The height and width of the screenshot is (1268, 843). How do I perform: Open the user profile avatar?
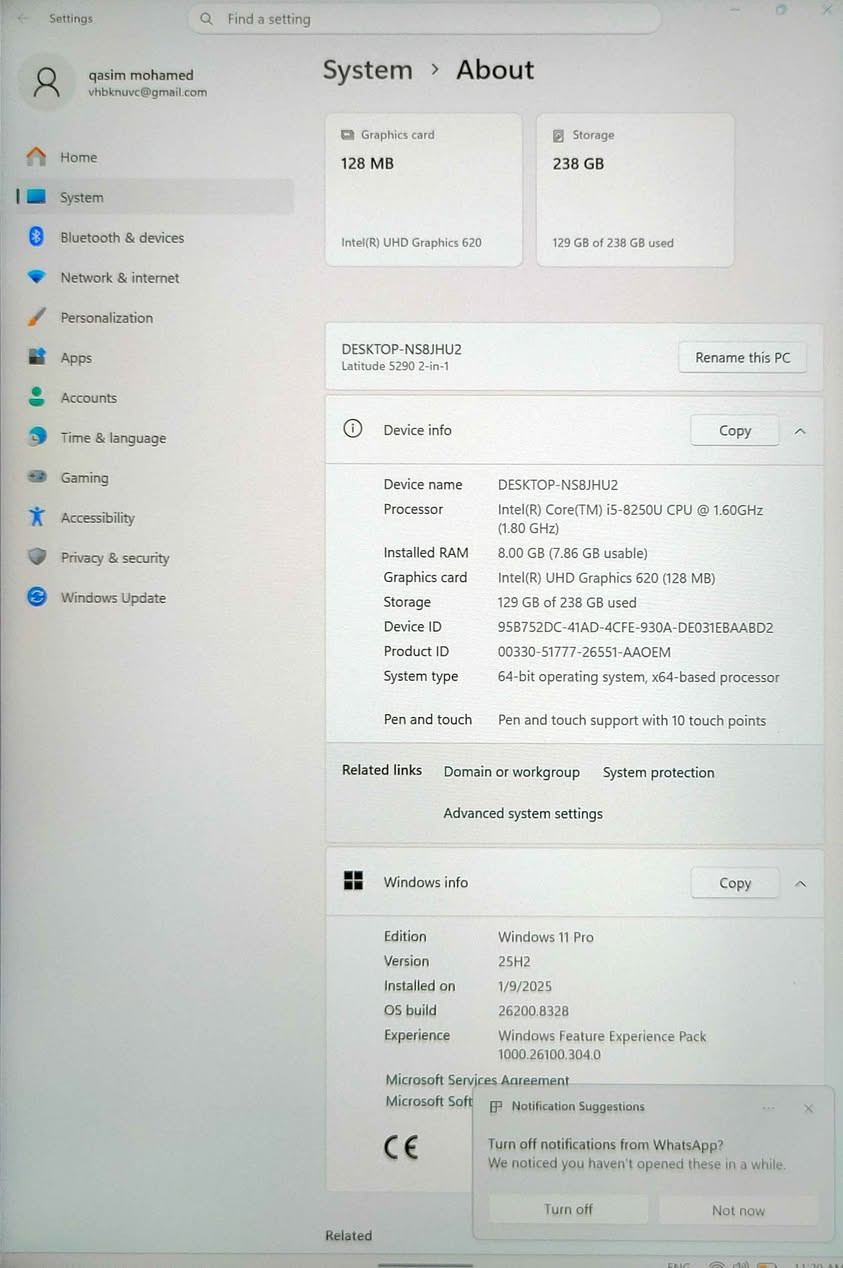(46, 82)
